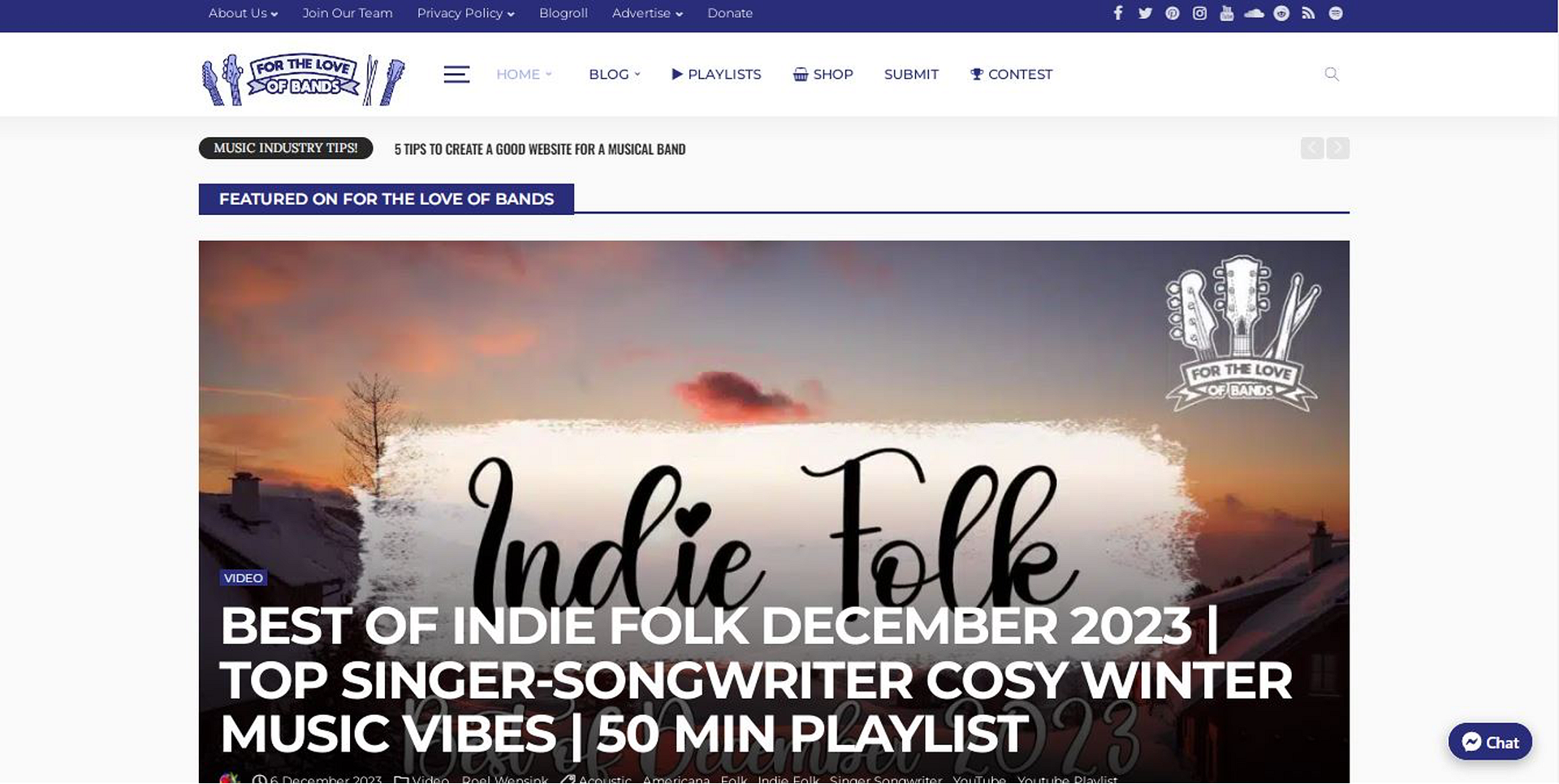The height and width of the screenshot is (784, 1559).
Task: Go to the Playlists menu item
Action: pyautogui.click(x=716, y=74)
